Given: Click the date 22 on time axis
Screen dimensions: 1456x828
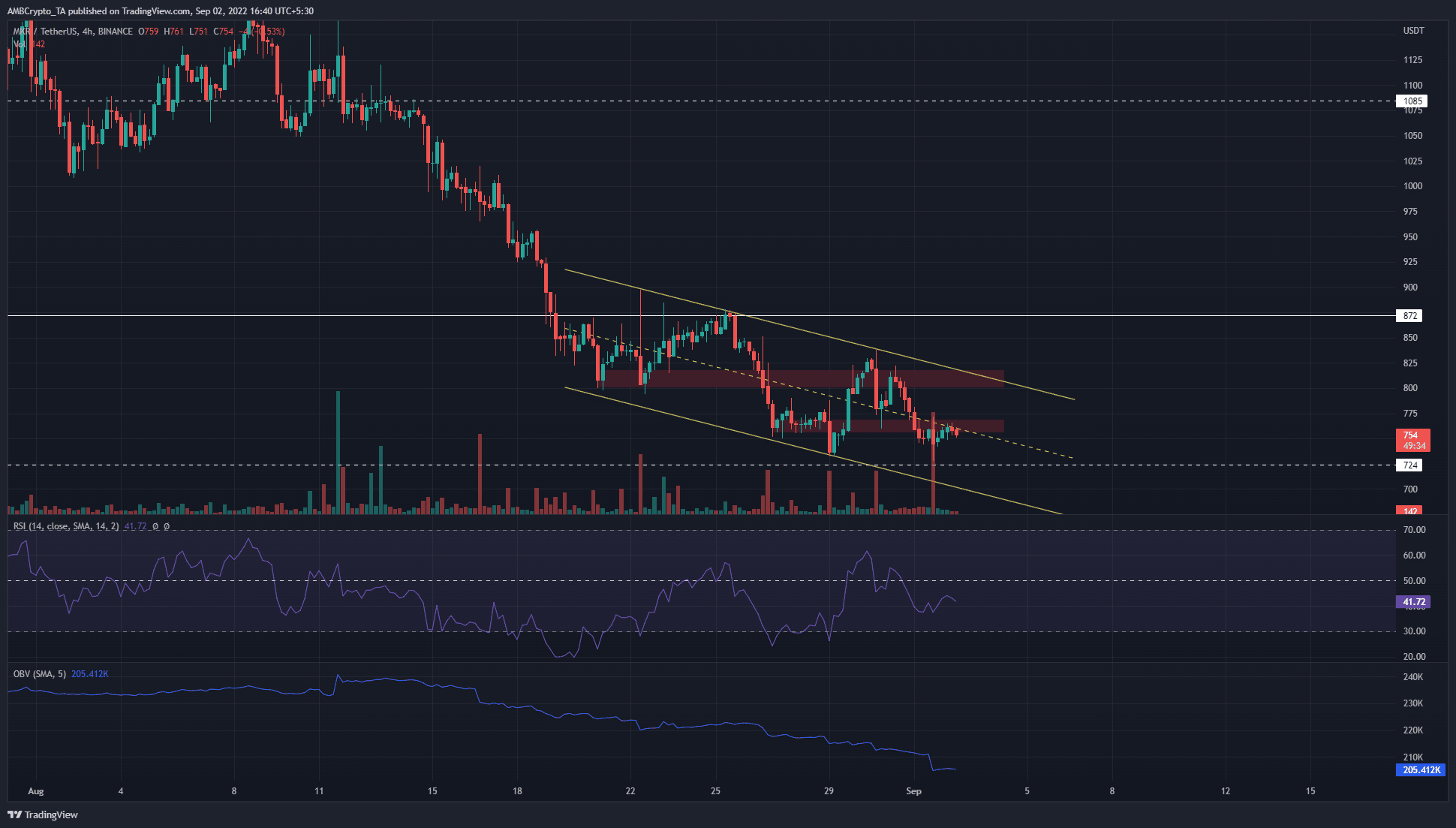Looking at the screenshot, I should click(x=630, y=791).
